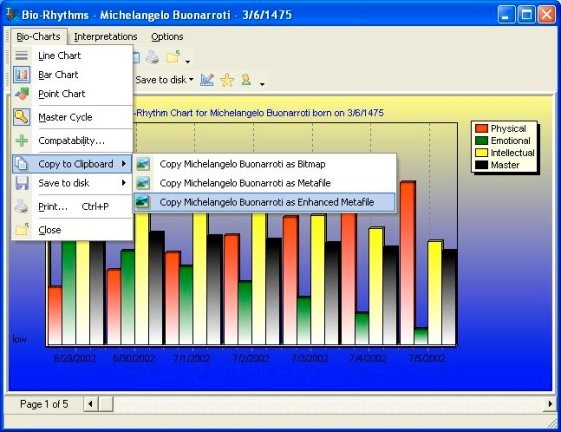Click the red Physical legend swatch
Screen dimensions: 561x432
[481, 128]
